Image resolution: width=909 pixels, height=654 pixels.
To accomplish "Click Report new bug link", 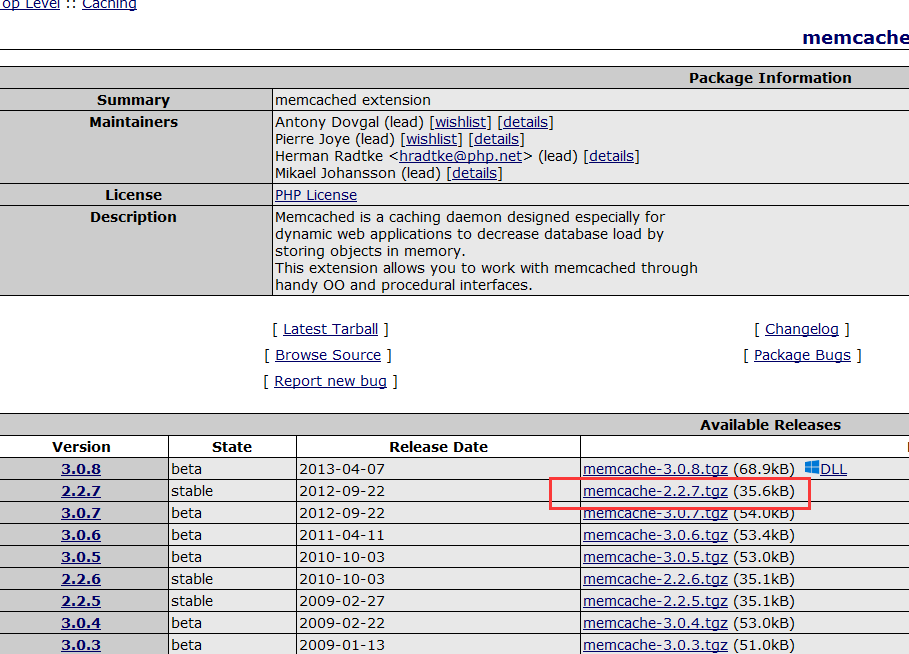I will (330, 381).
